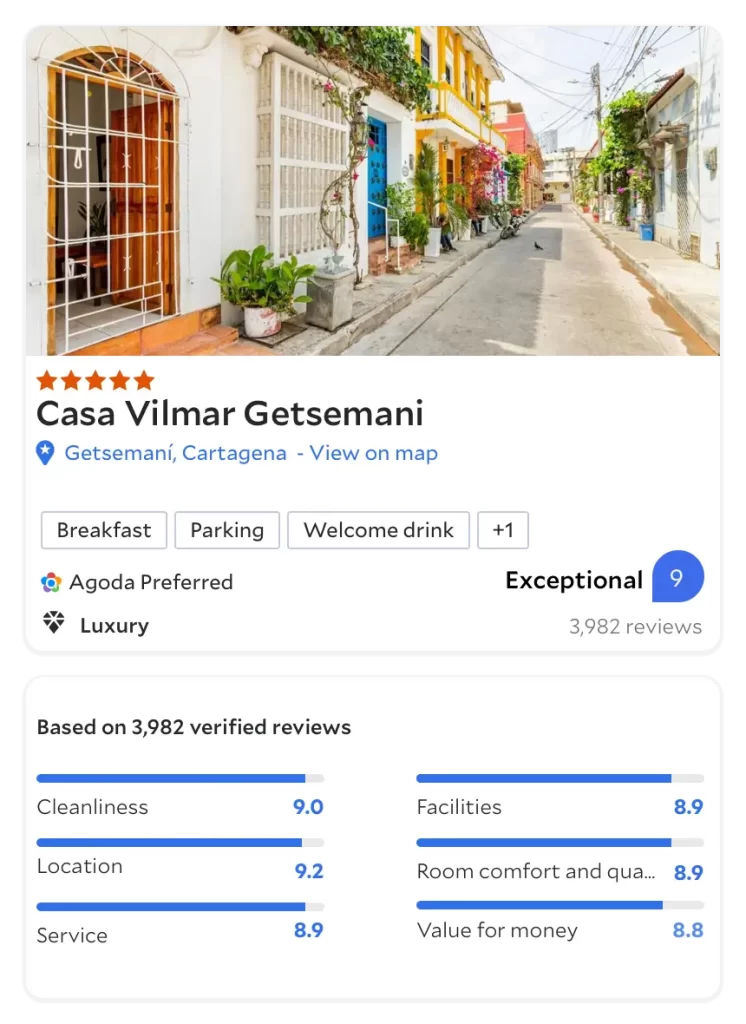This screenshot has height=1024, width=746.
Task: Click the Cleanliness rating bar
Action: click(180, 778)
